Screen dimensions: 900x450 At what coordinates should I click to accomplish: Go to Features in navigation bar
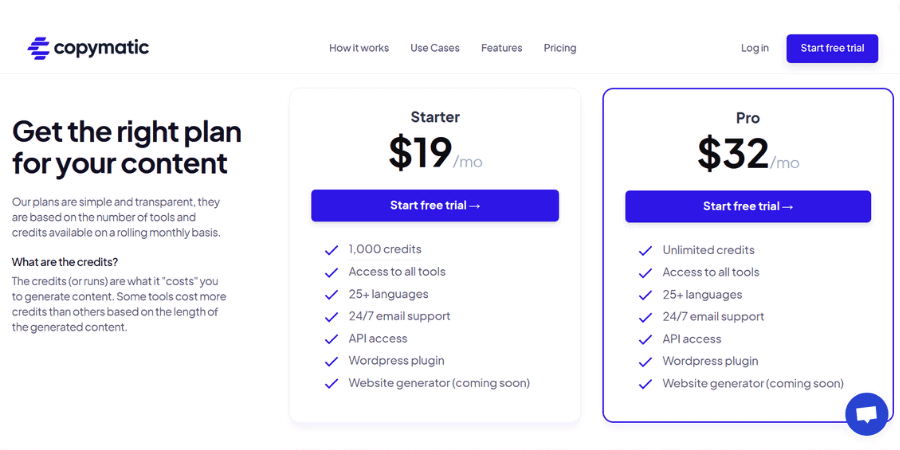pos(502,48)
